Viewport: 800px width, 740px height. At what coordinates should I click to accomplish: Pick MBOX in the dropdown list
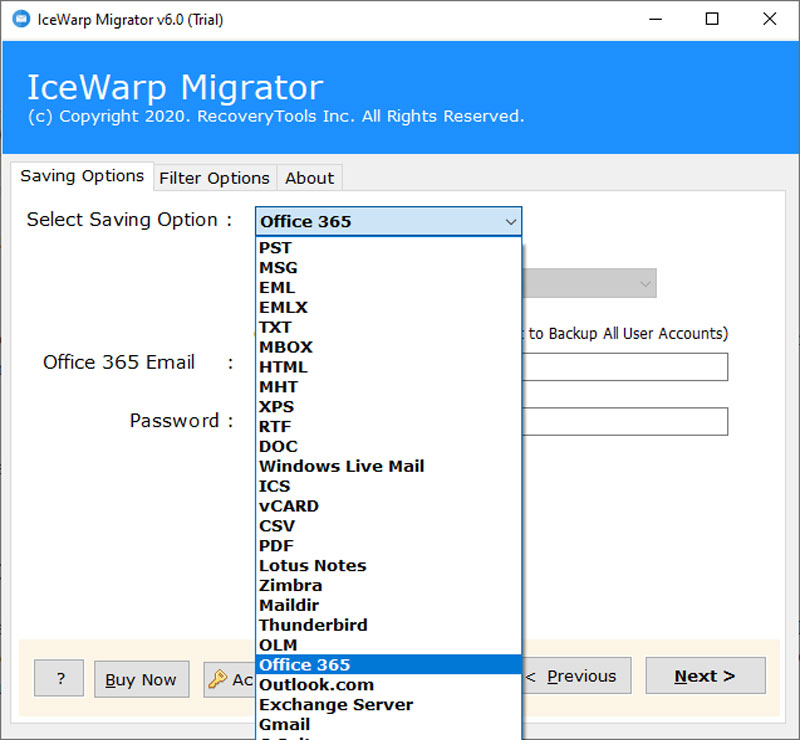tap(388, 347)
